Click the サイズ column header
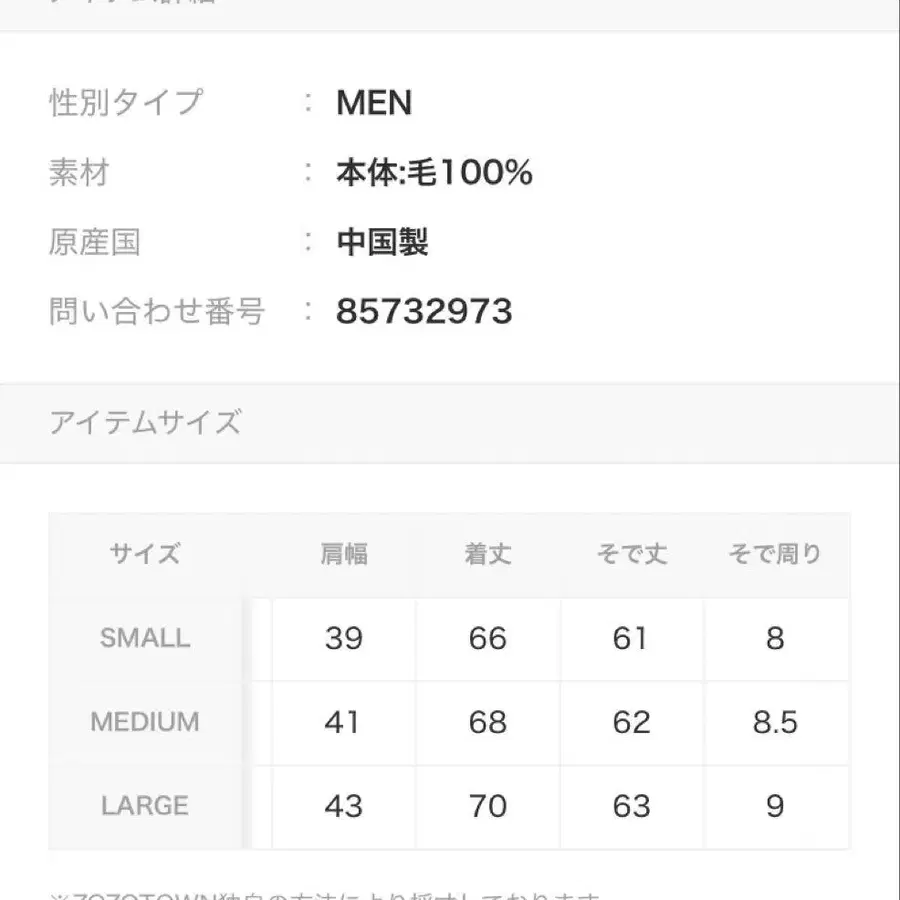Viewport: 900px width, 900px height. click(x=145, y=554)
